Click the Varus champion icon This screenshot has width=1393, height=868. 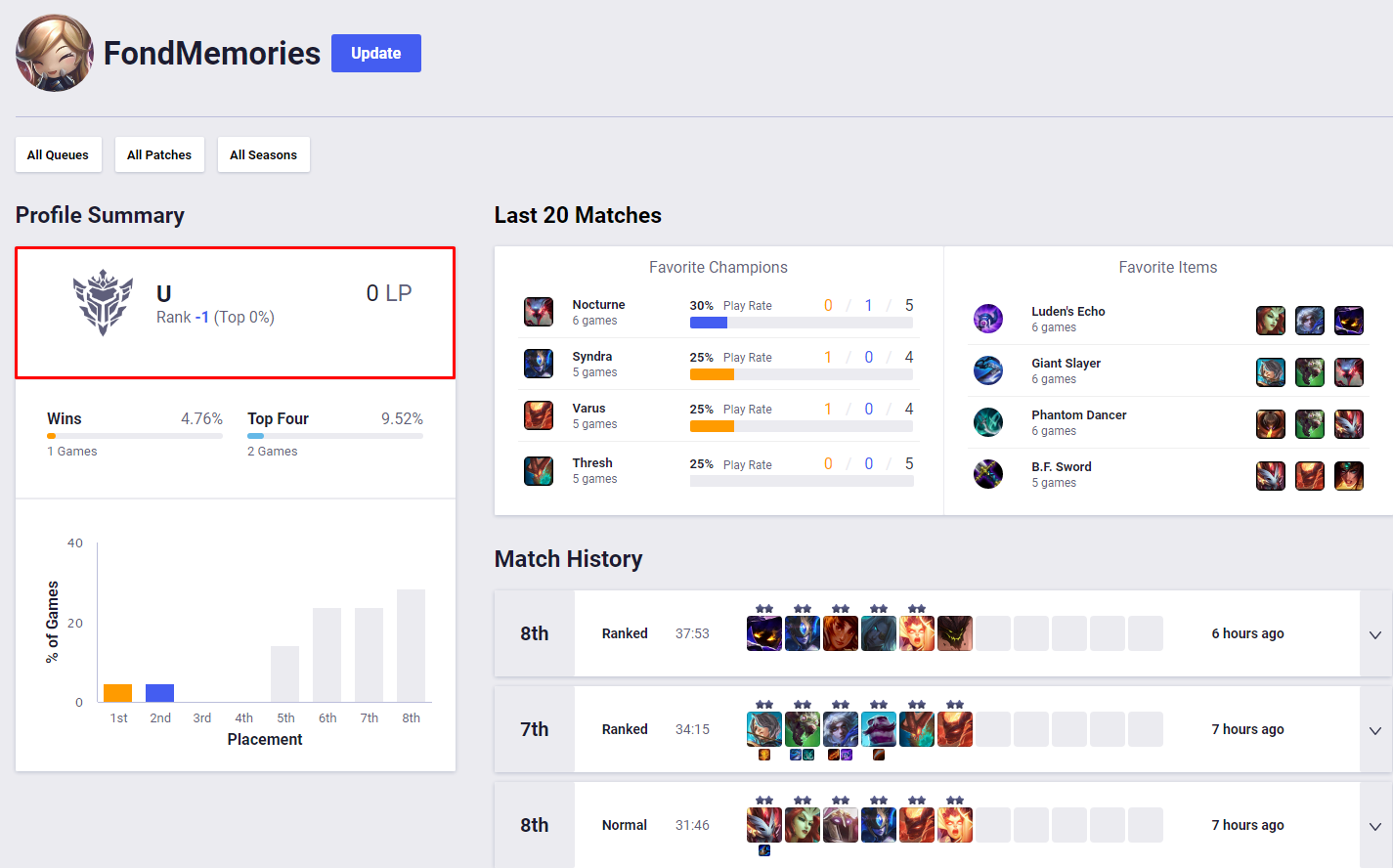[x=539, y=415]
